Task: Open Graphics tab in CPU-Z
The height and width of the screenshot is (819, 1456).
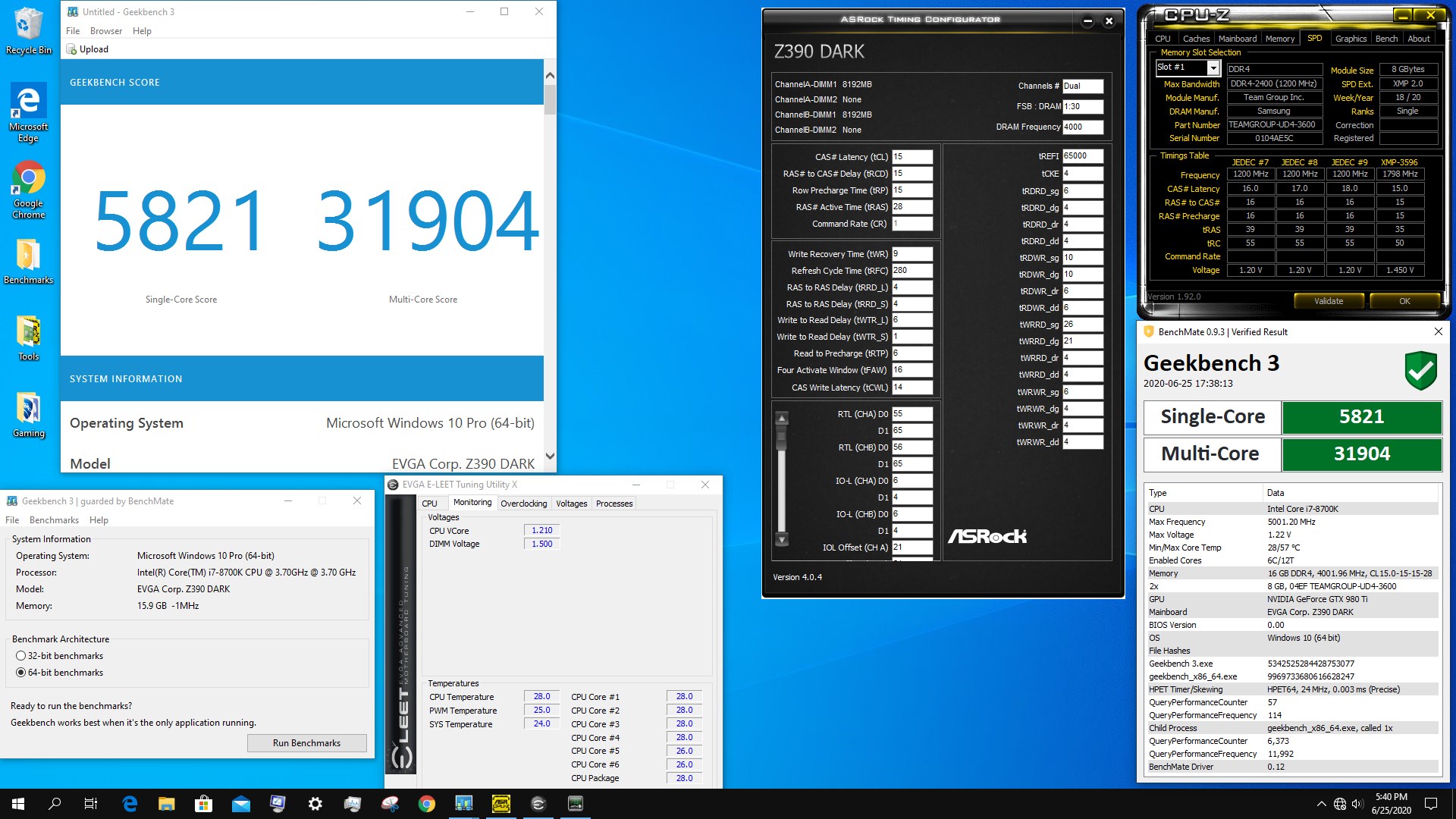Action: coord(1351,39)
